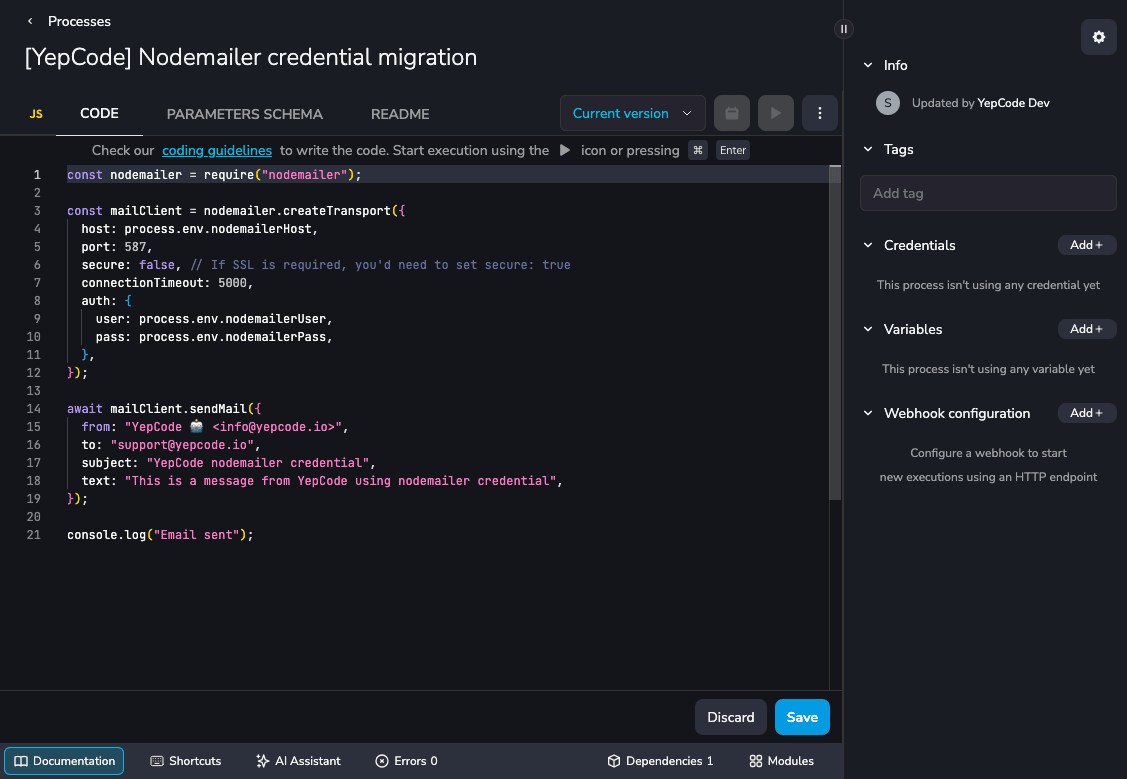Collapse the Credentials section

868,245
